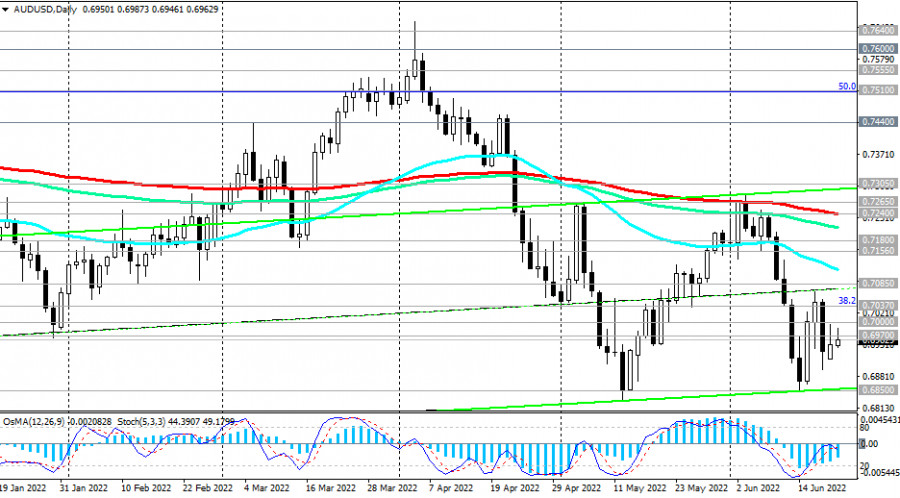This screenshot has width=900, height=498.
Task: Pick the 0.68810 price scale value
Action: [x=878, y=376]
